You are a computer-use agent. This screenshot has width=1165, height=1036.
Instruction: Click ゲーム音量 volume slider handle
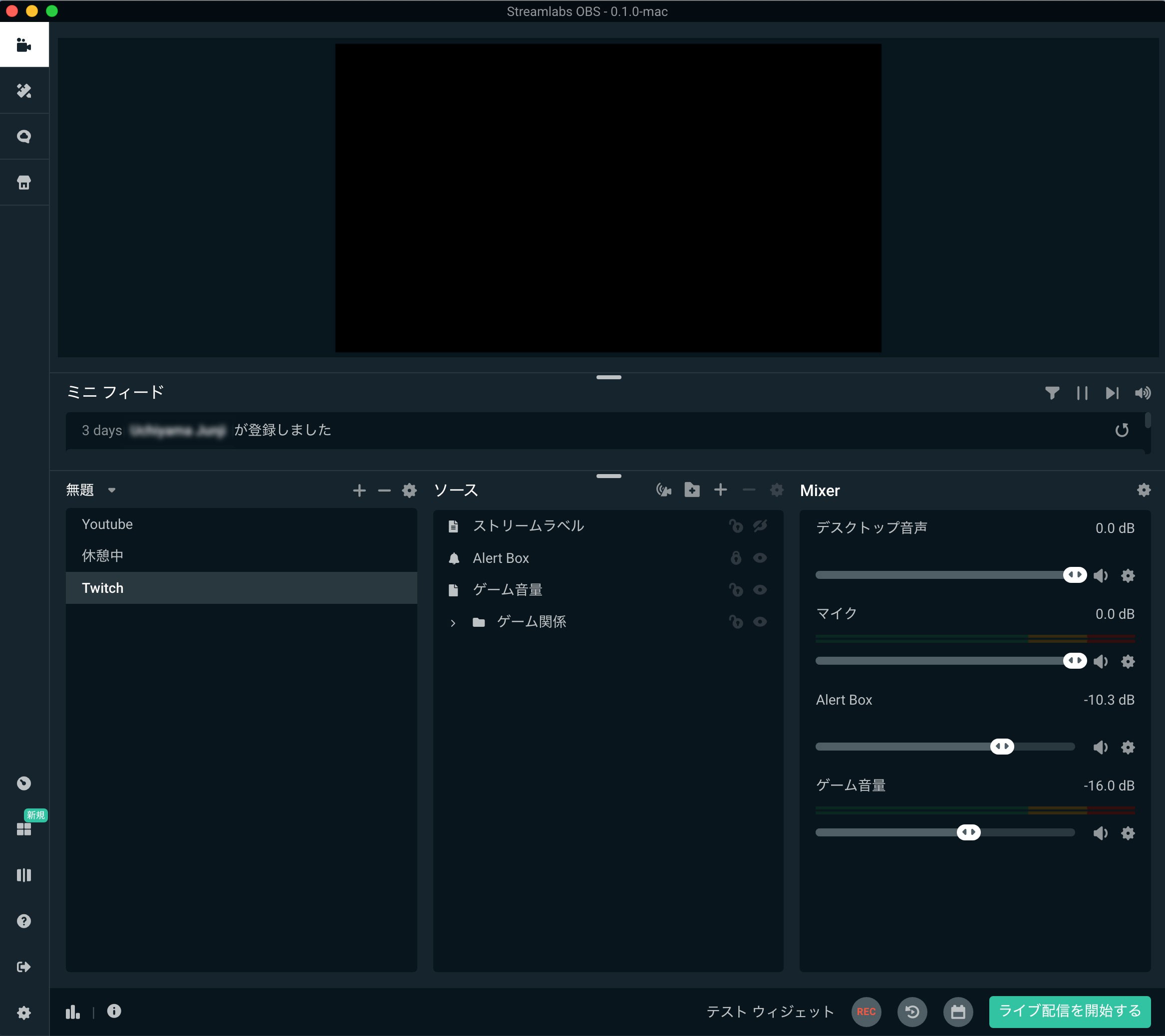click(968, 832)
